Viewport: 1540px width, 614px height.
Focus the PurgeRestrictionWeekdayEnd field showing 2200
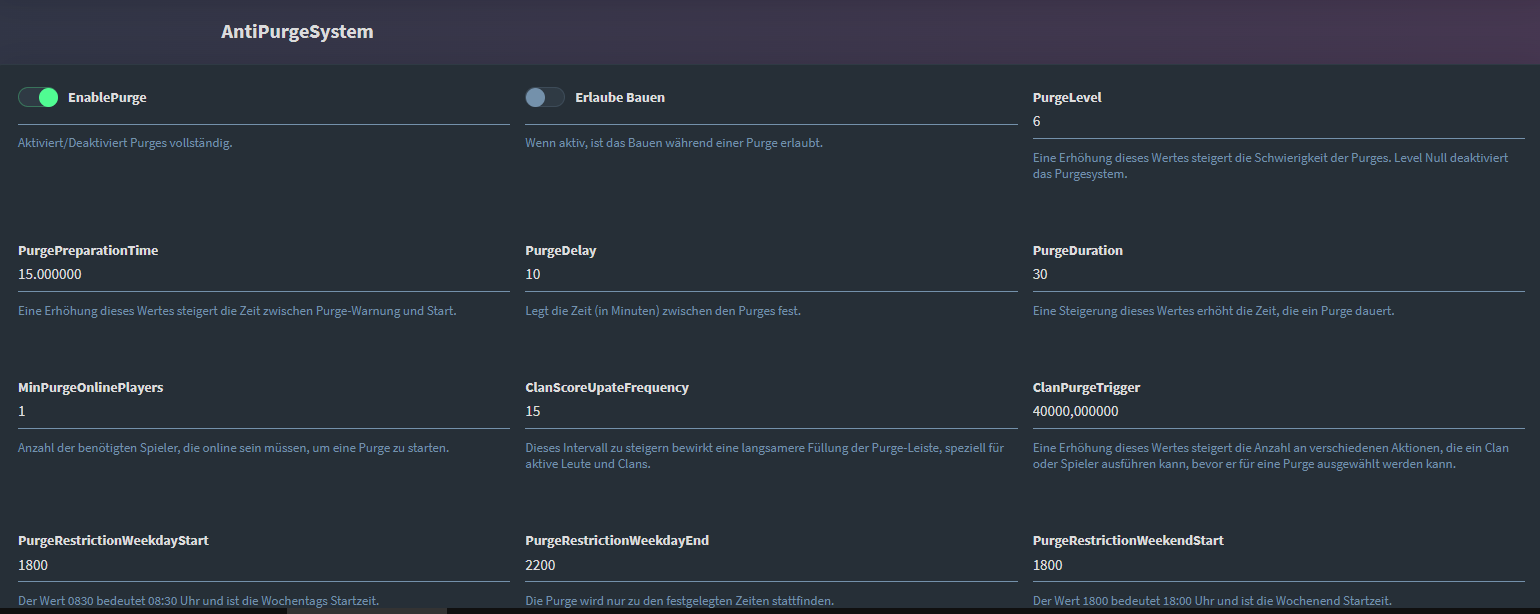(770, 565)
